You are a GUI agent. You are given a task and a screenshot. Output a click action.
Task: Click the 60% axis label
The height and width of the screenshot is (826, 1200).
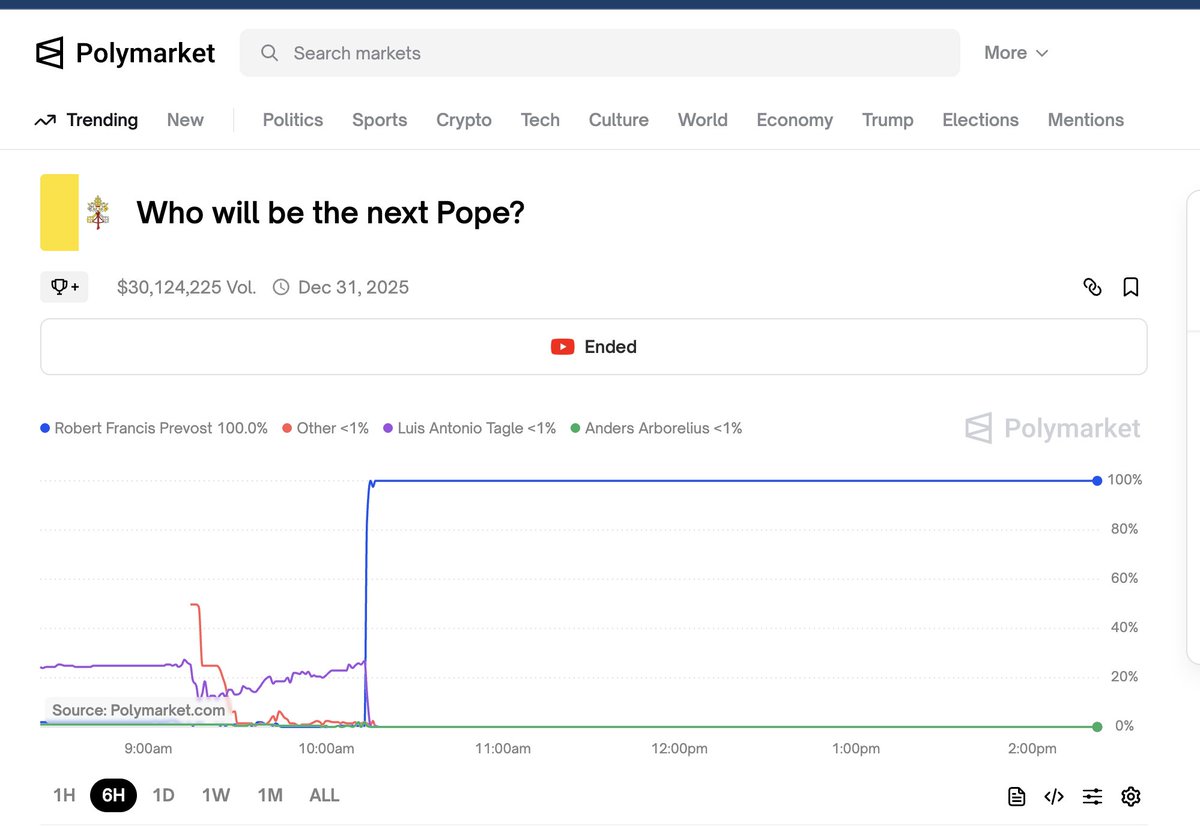pyautogui.click(x=1124, y=578)
